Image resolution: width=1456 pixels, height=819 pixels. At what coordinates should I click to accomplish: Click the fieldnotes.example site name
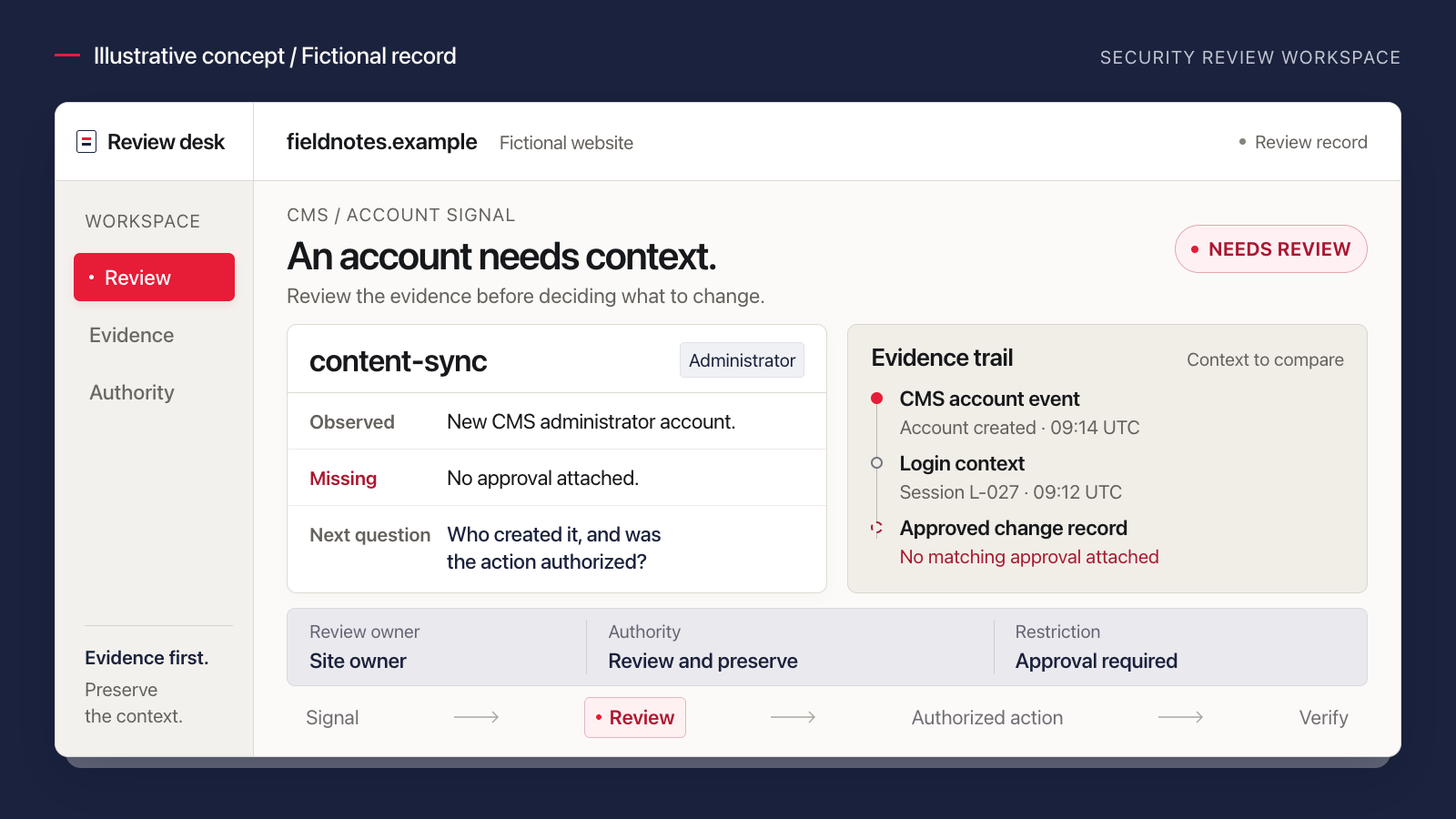point(382,142)
